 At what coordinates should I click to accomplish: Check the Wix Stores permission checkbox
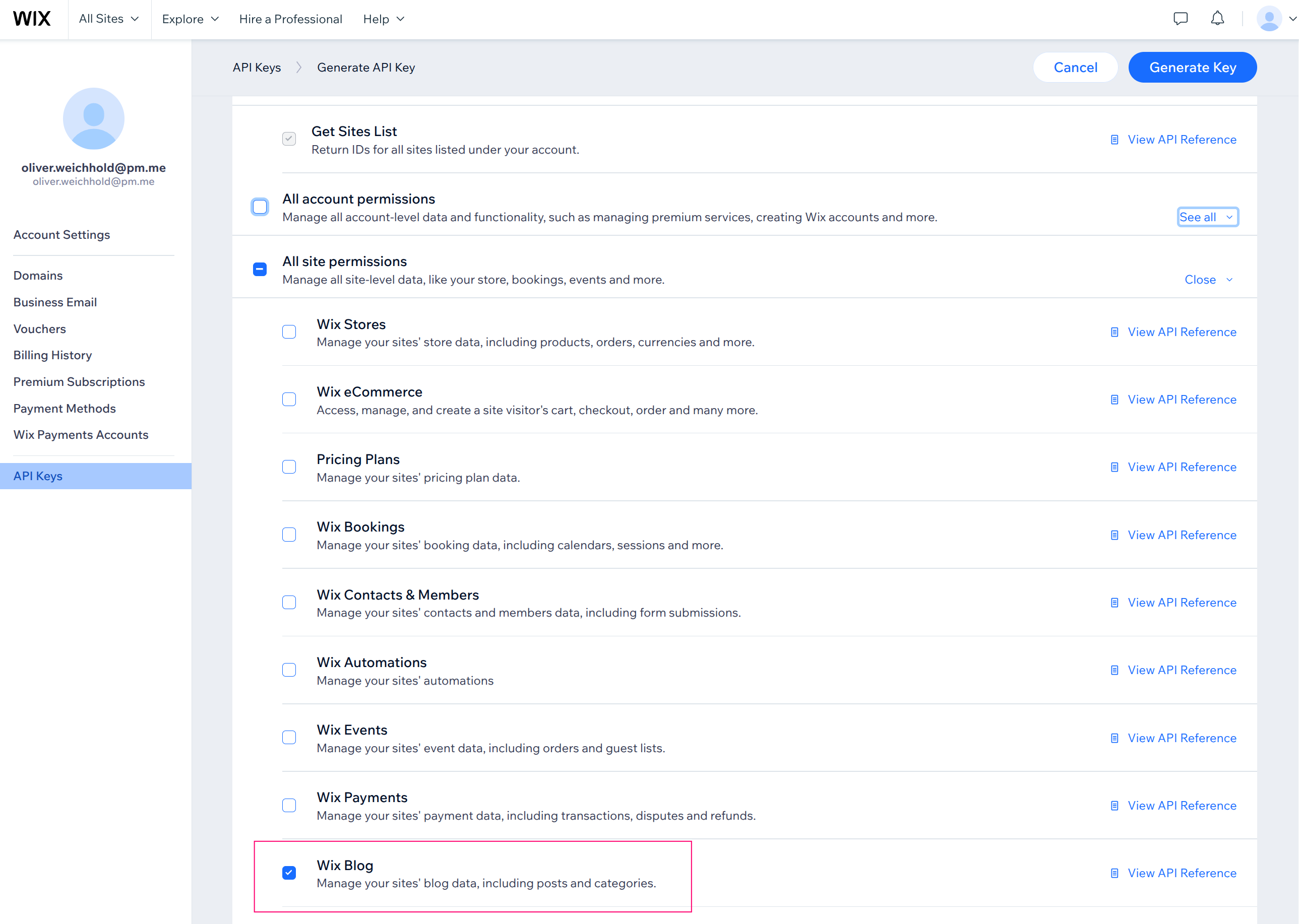point(289,332)
